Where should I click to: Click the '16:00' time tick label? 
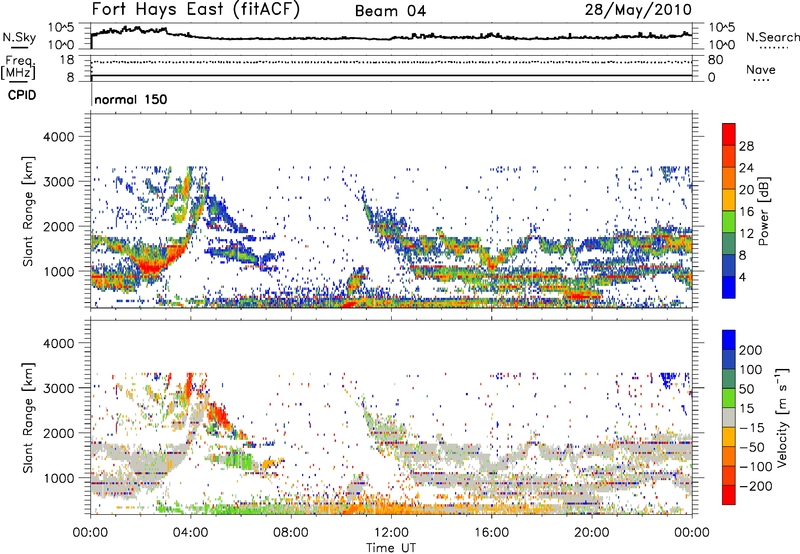click(491, 533)
